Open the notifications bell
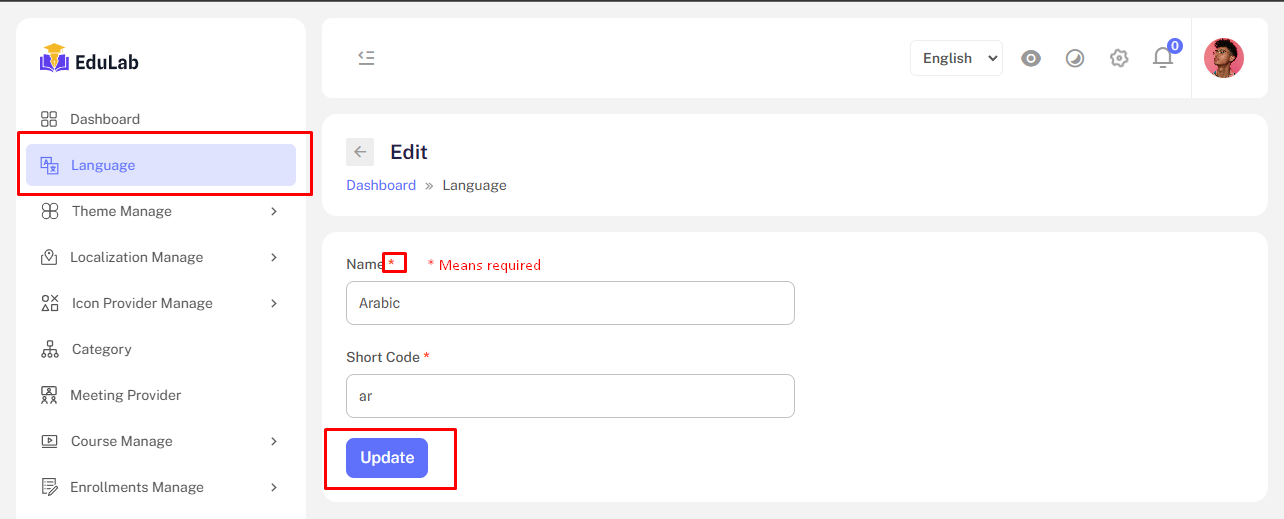Viewport: 1284px width, 519px height. tap(1163, 58)
